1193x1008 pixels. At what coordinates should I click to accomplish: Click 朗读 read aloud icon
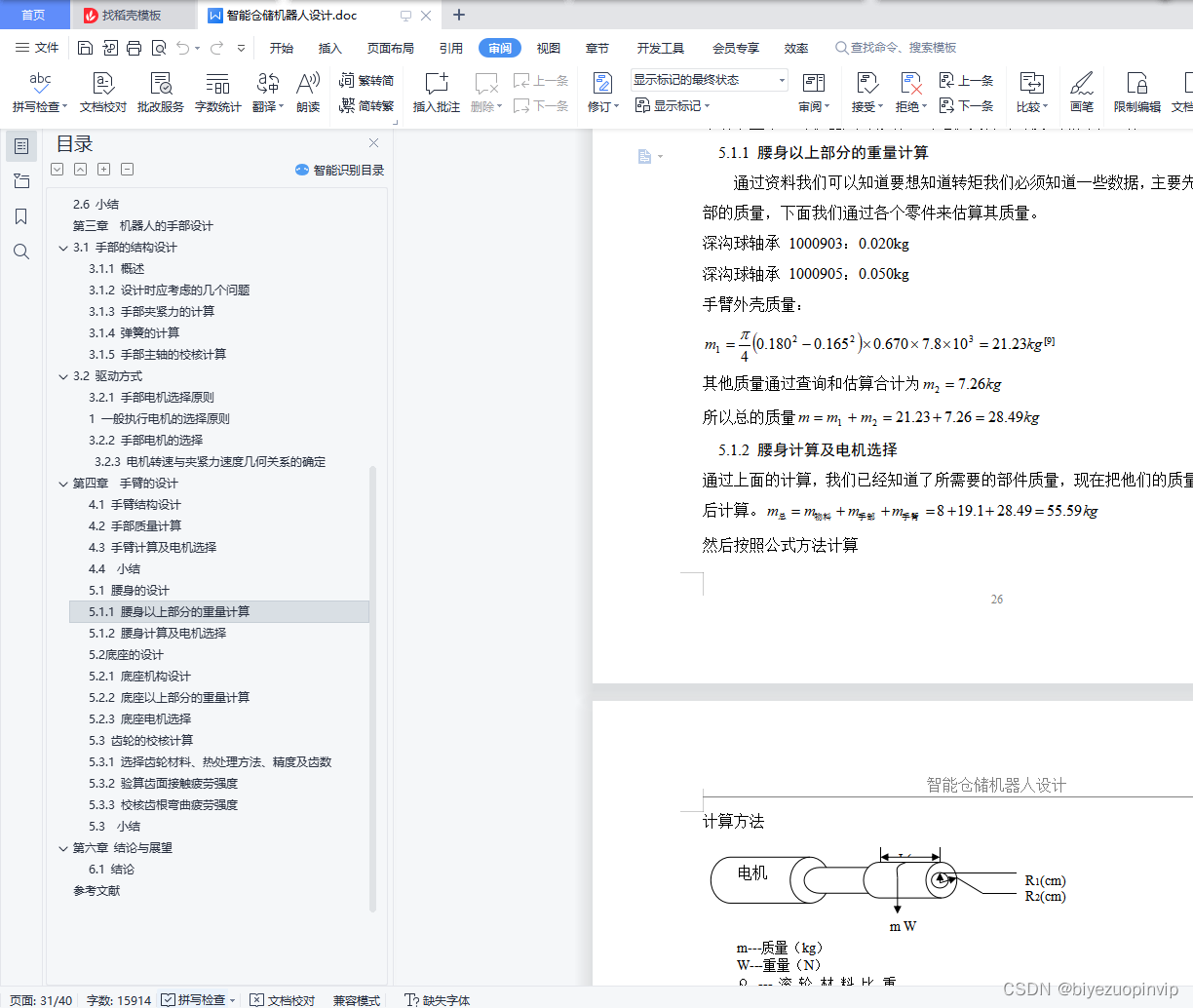click(x=308, y=93)
